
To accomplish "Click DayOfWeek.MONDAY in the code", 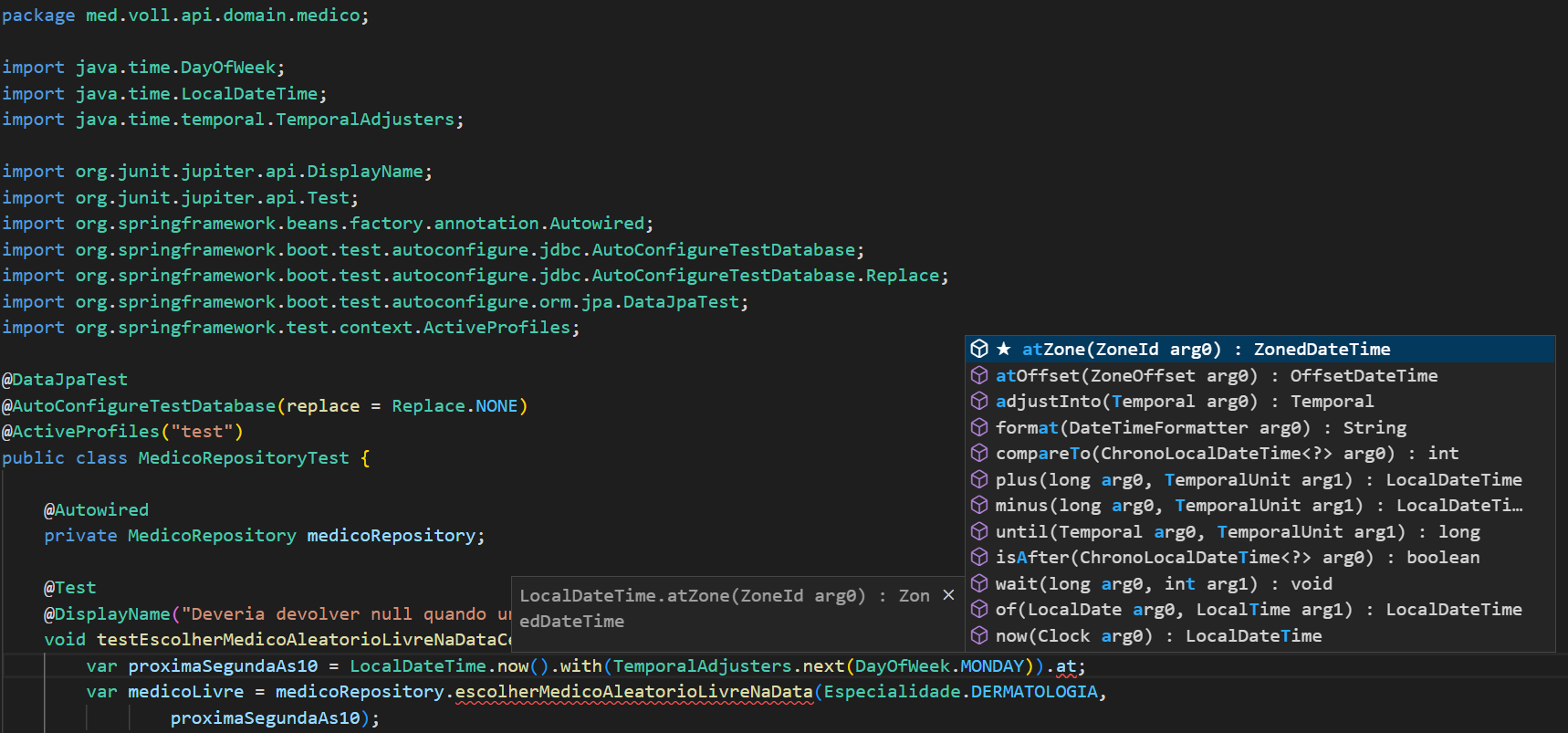I will [940, 666].
